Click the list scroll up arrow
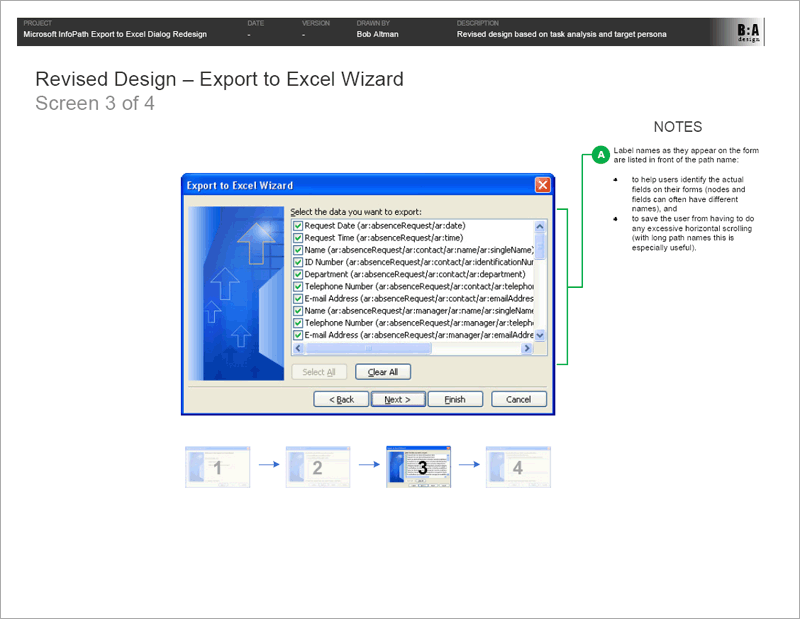The image size is (800, 619). (x=540, y=226)
